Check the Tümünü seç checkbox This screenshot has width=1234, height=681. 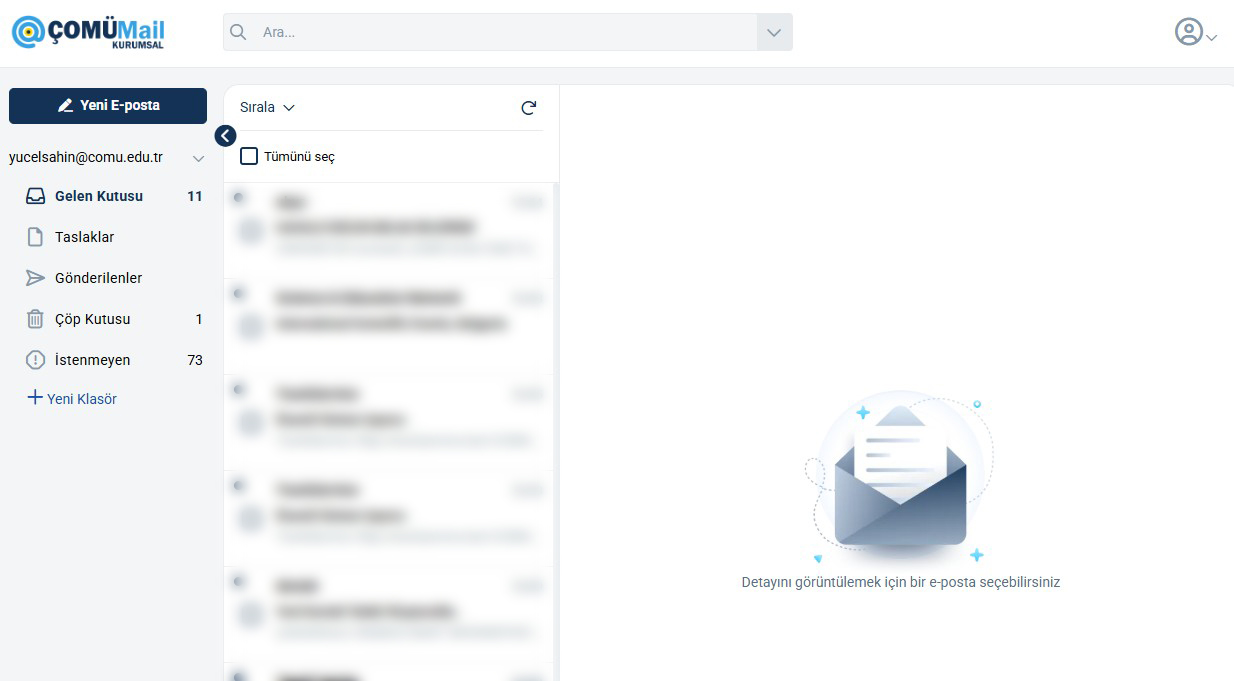[249, 157]
